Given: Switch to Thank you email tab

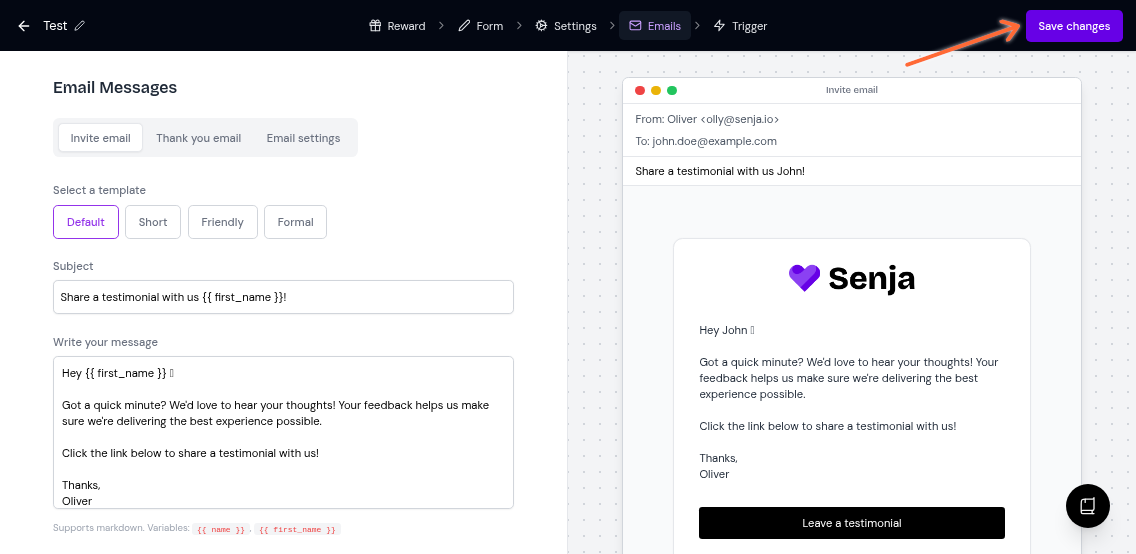Looking at the screenshot, I should point(199,138).
